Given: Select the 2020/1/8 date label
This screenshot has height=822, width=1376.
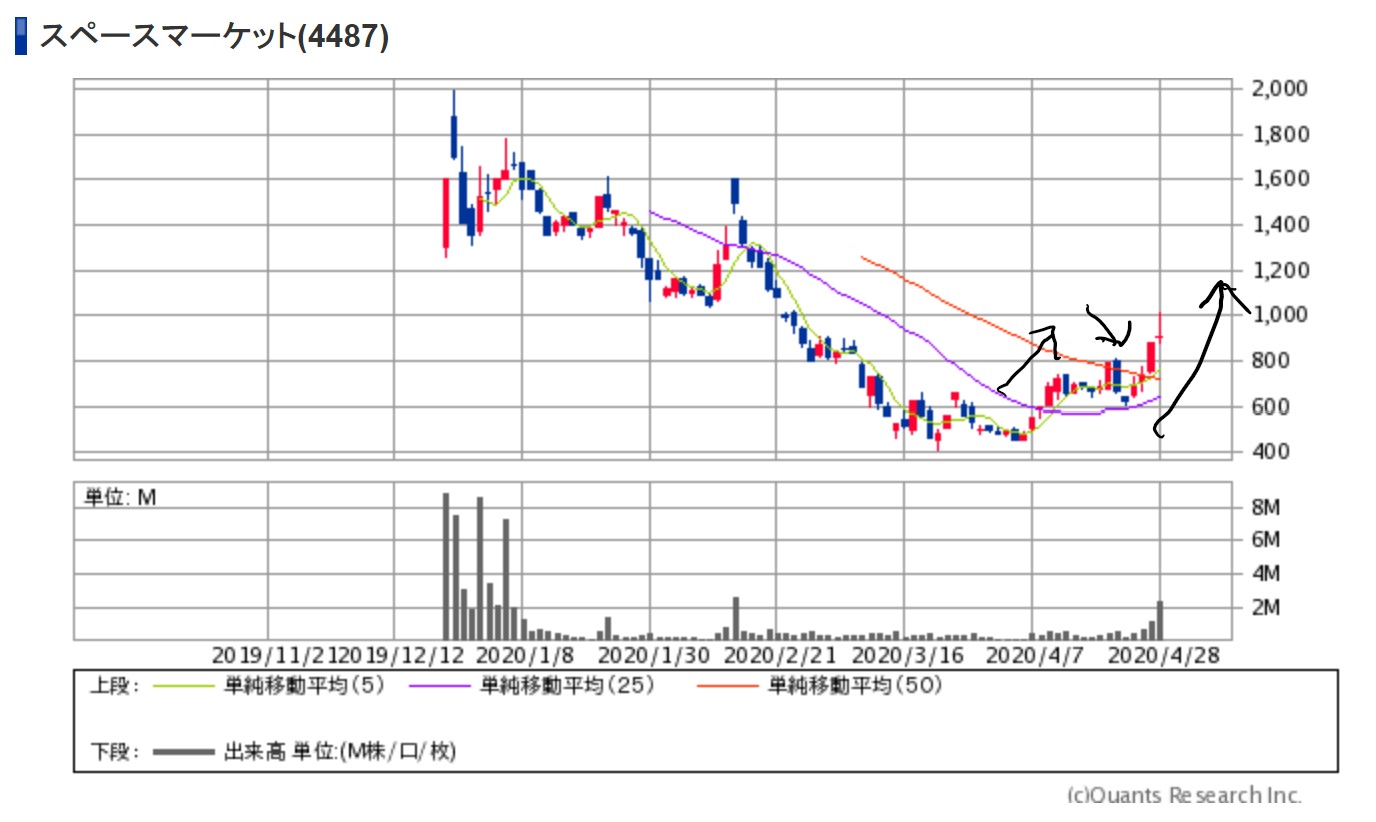Looking at the screenshot, I should [525, 656].
